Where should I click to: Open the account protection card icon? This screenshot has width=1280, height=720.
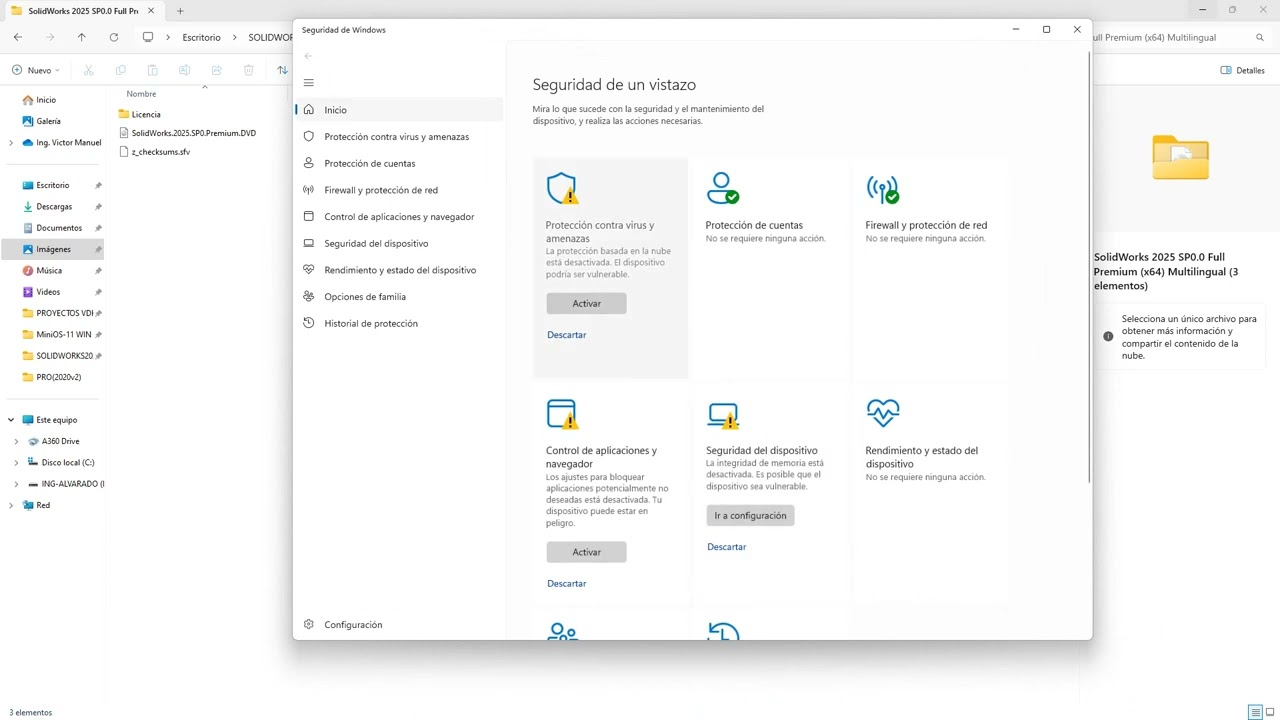(722, 188)
